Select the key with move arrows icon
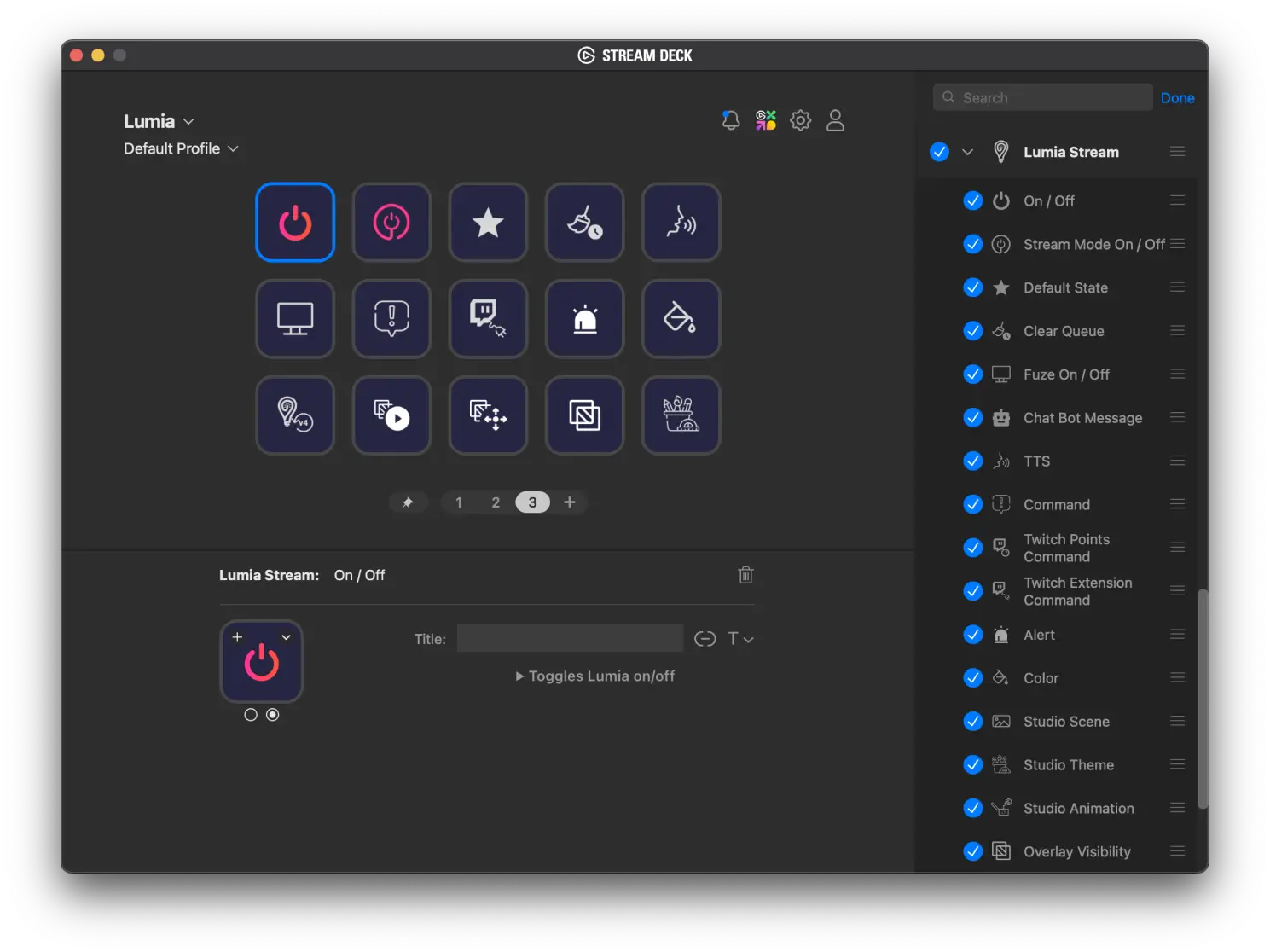 tap(488, 415)
